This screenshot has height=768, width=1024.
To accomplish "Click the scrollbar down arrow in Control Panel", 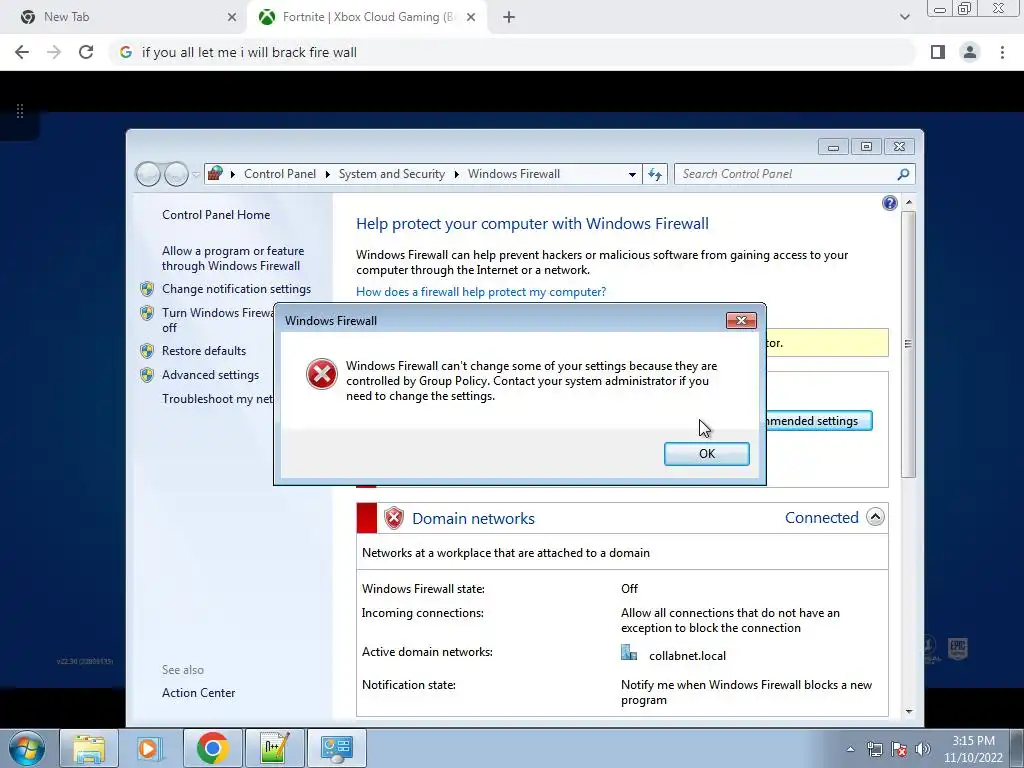I will (x=908, y=712).
